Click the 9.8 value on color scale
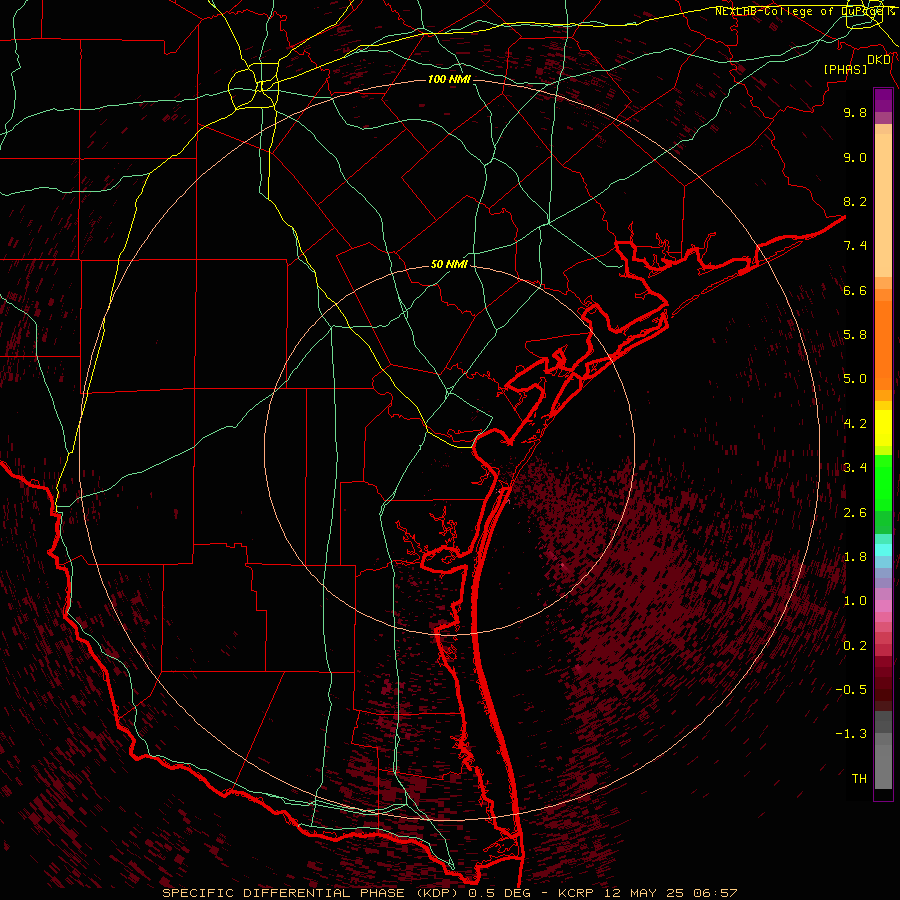Screen dimensions: 900x900 coord(855,112)
